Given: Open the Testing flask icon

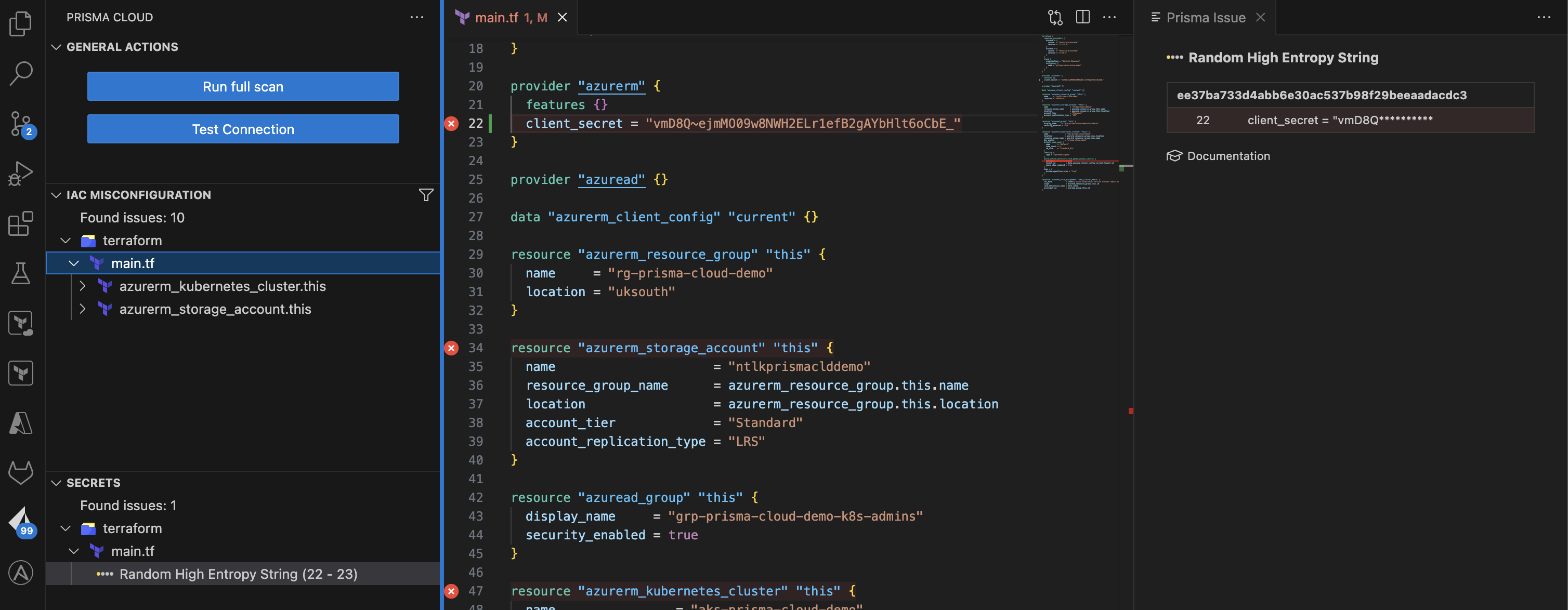Looking at the screenshot, I should pyautogui.click(x=21, y=273).
